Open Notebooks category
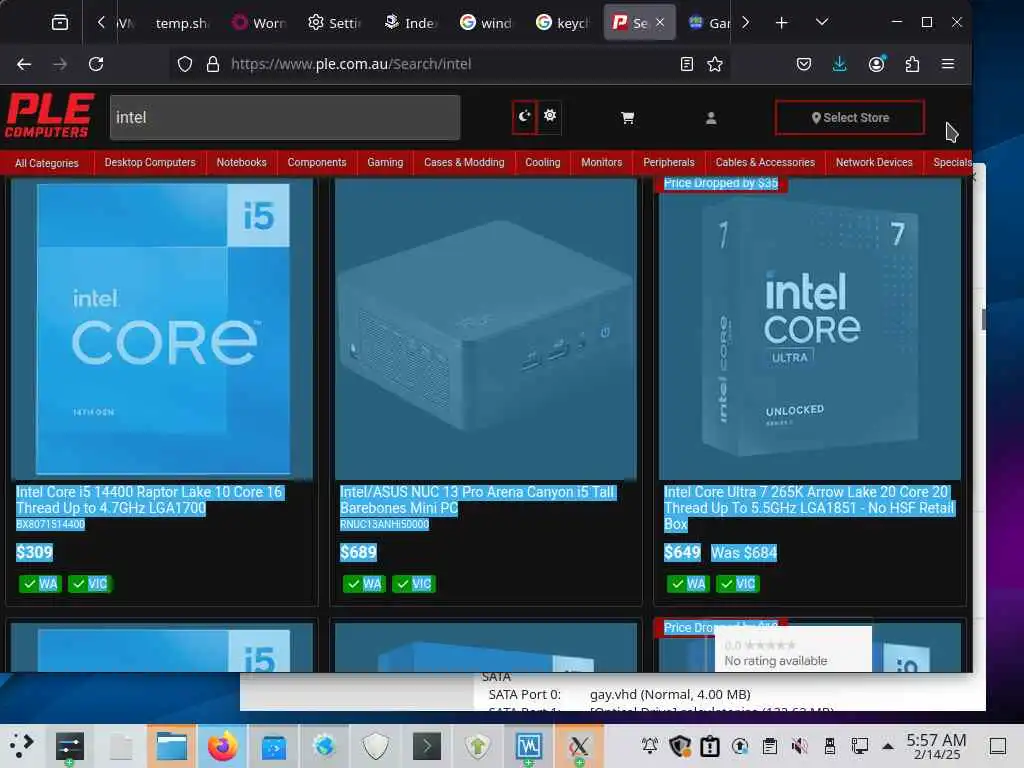Screen dimensions: 1024x768 click(x=242, y=163)
